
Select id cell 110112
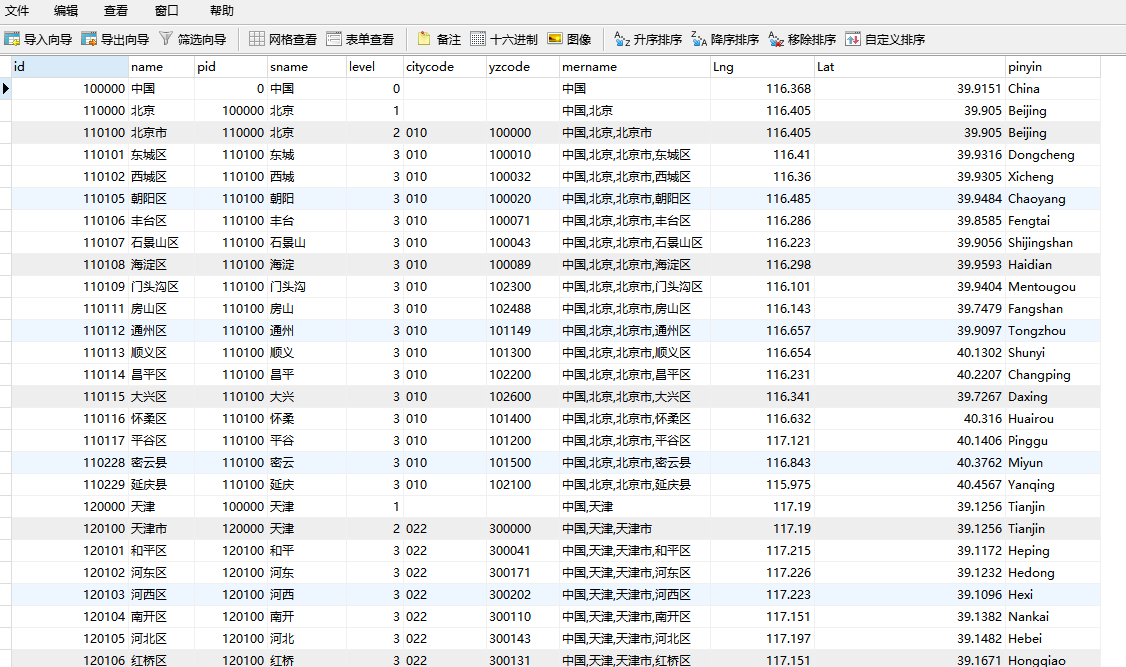(70, 331)
